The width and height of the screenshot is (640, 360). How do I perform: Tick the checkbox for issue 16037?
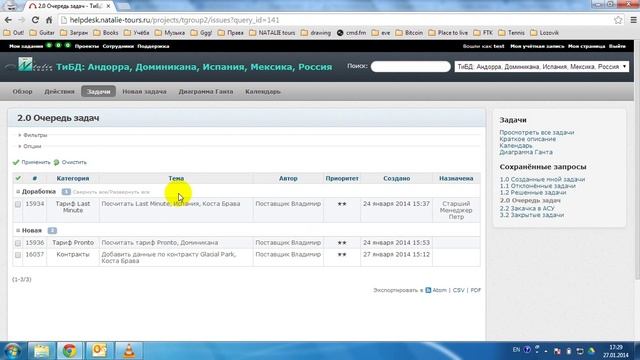tap(18, 255)
